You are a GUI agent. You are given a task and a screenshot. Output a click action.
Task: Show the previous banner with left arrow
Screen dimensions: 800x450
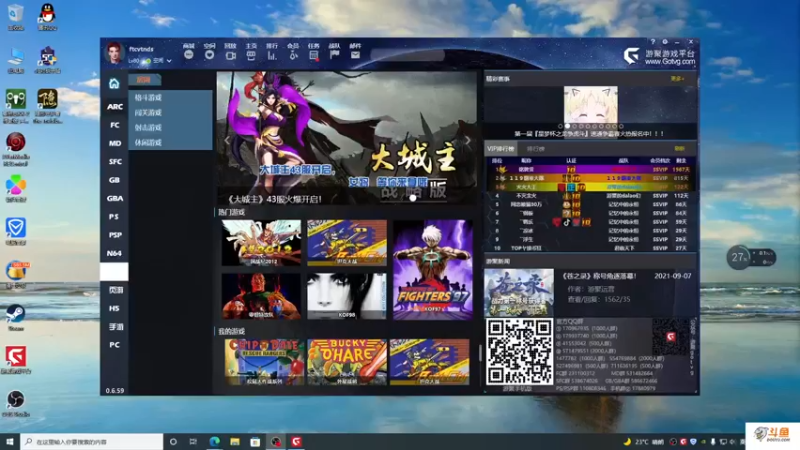pyautogui.click(x=228, y=140)
